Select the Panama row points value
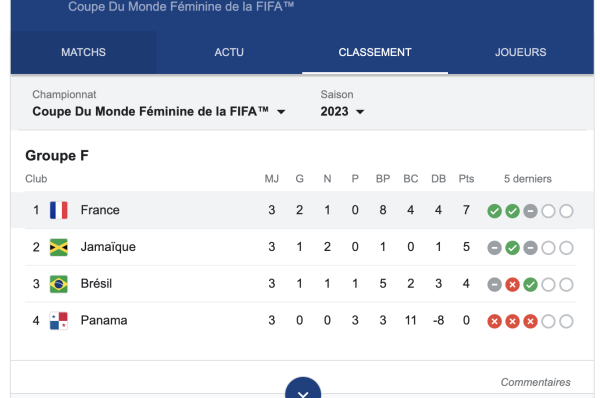The image size is (600, 398). [x=466, y=320]
